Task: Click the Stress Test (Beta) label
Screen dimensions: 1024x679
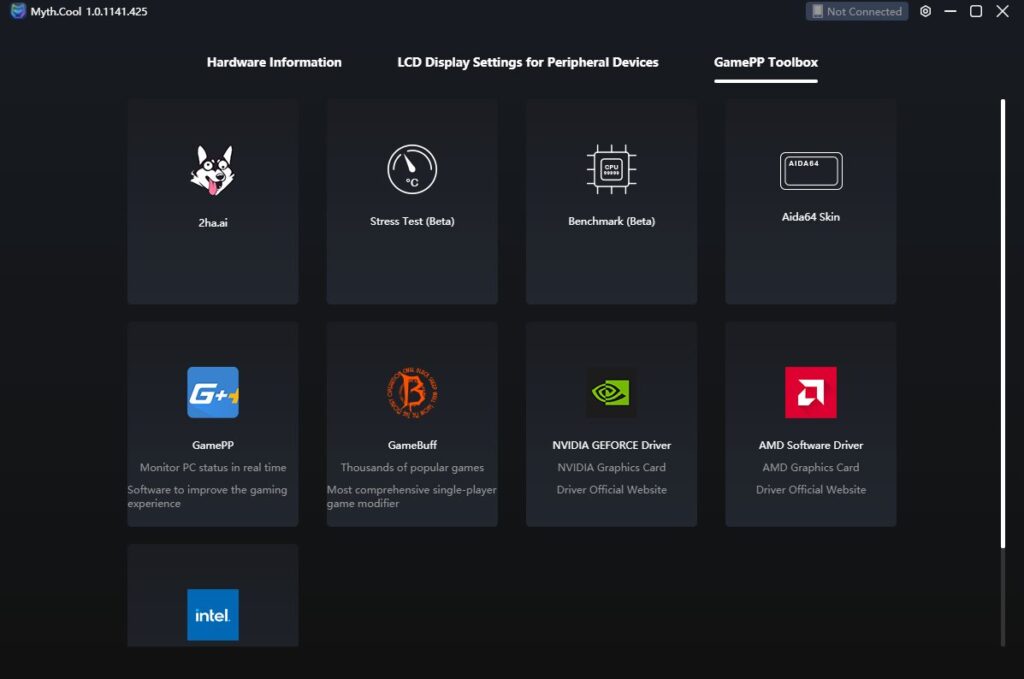Action: 412,221
